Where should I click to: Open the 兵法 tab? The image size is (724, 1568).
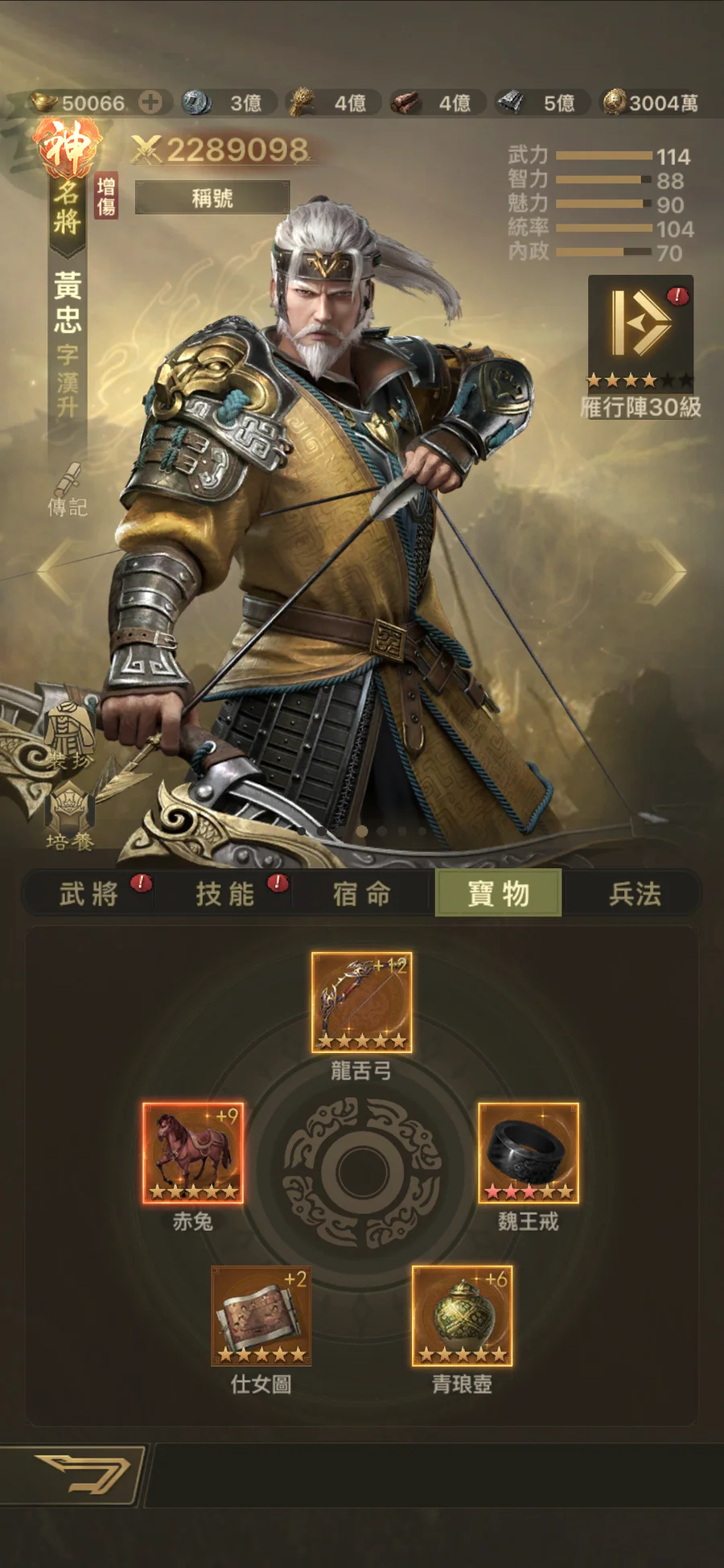pyautogui.click(x=635, y=893)
